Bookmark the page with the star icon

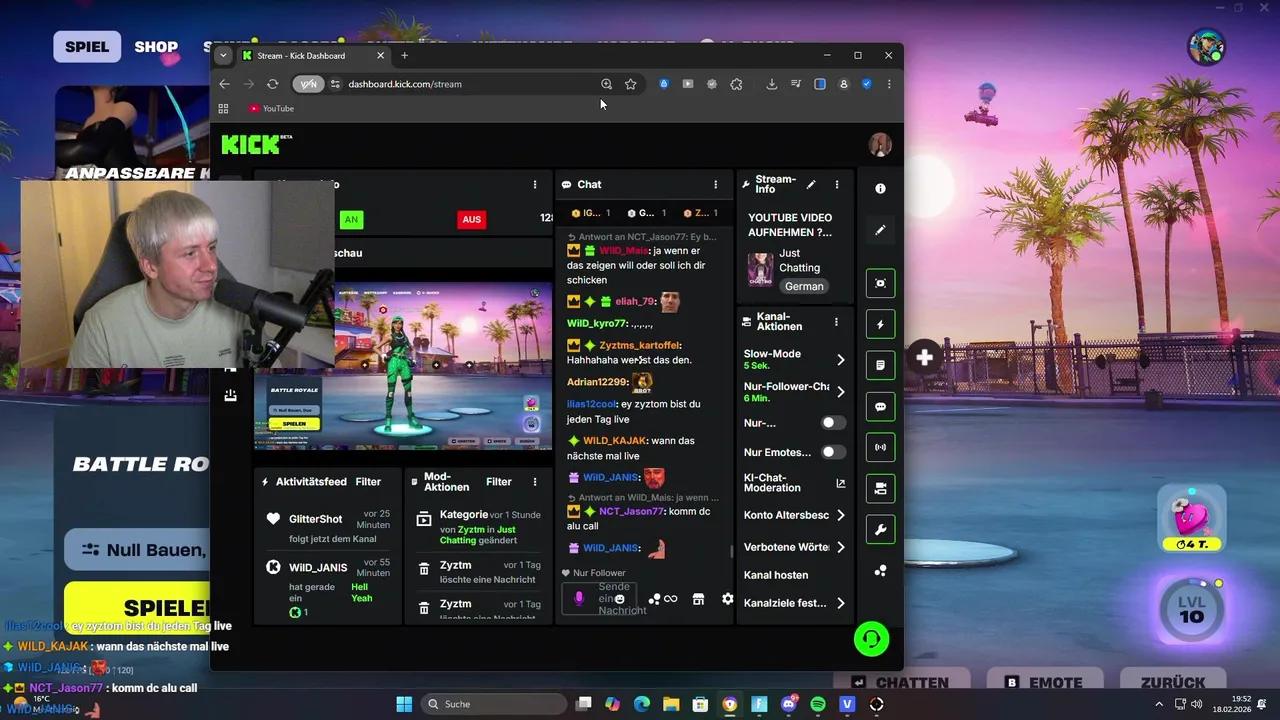(x=630, y=84)
